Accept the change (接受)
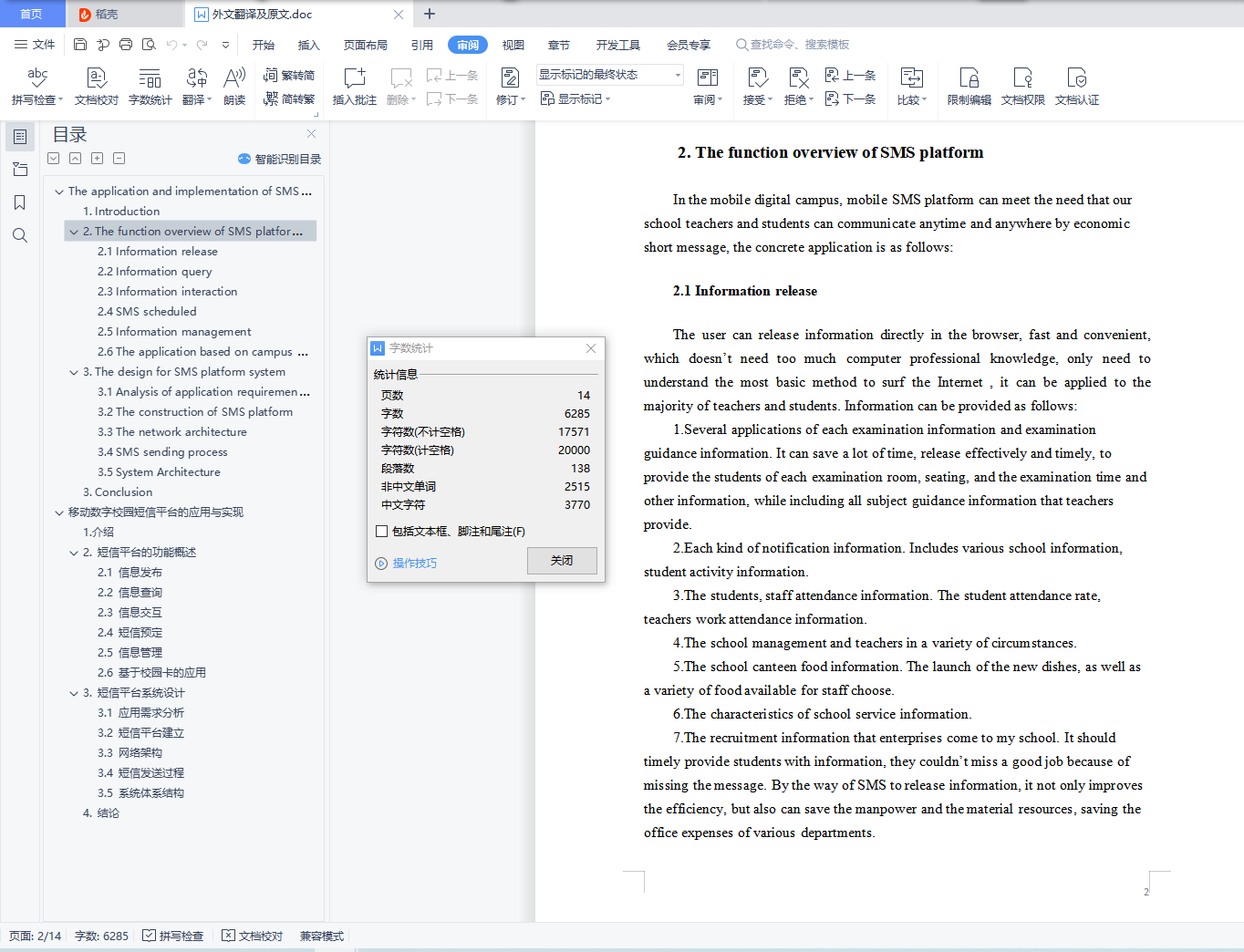Screen dimensions: 1244x952 (757, 87)
